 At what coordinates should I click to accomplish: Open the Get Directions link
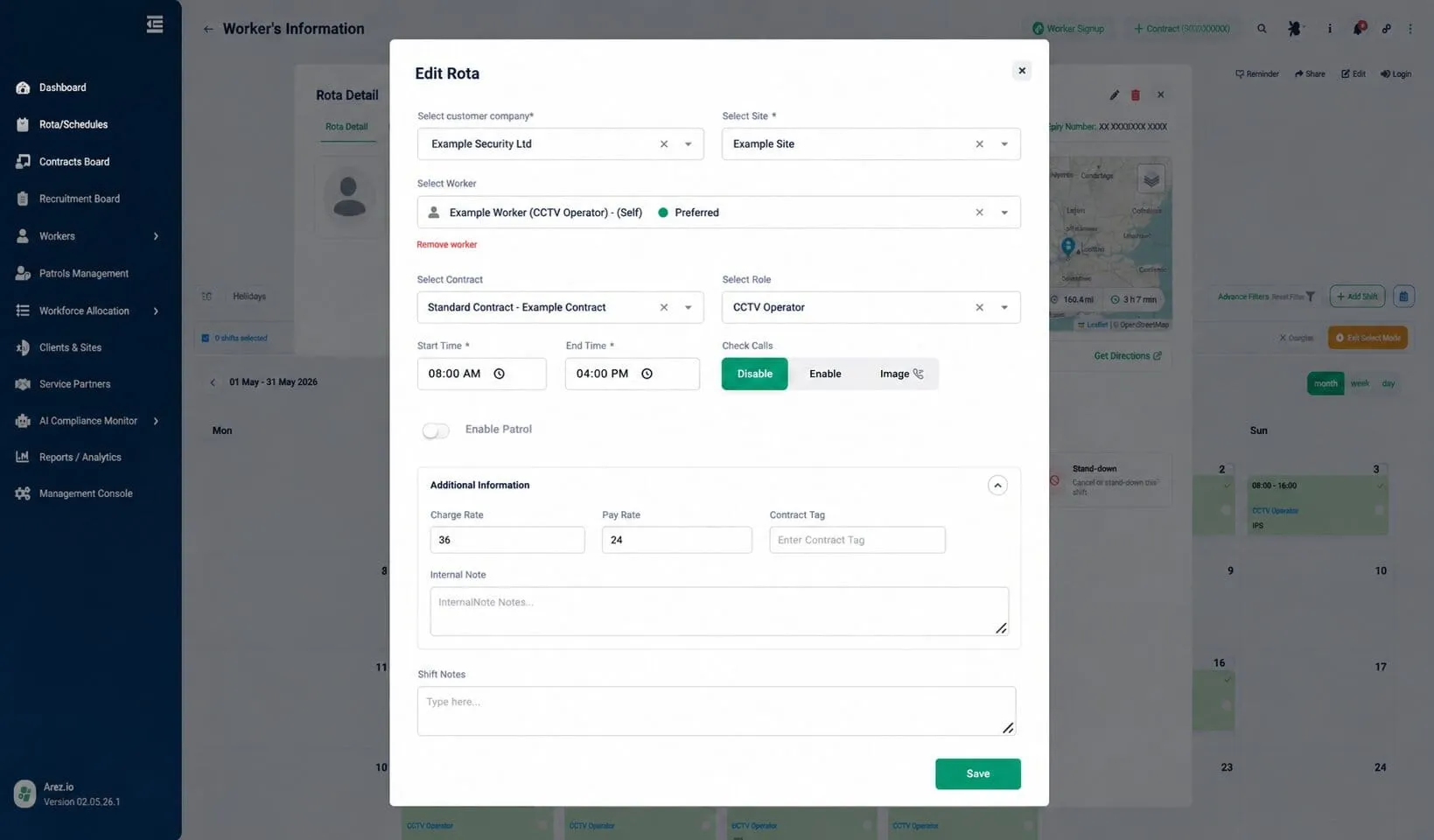tap(1128, 356)
